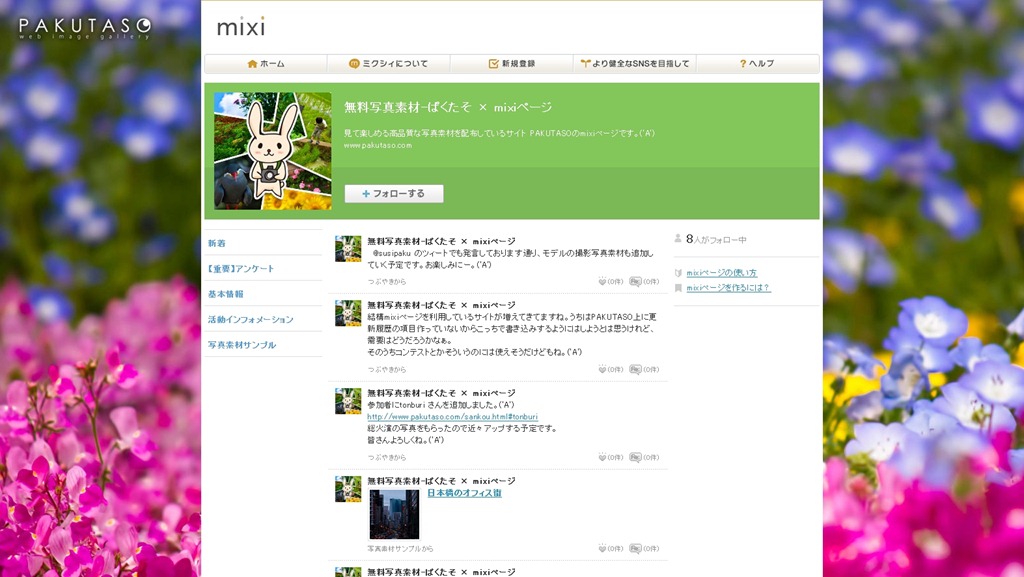
Task: Select the 新規登録 tab
Action: (511, 64)
